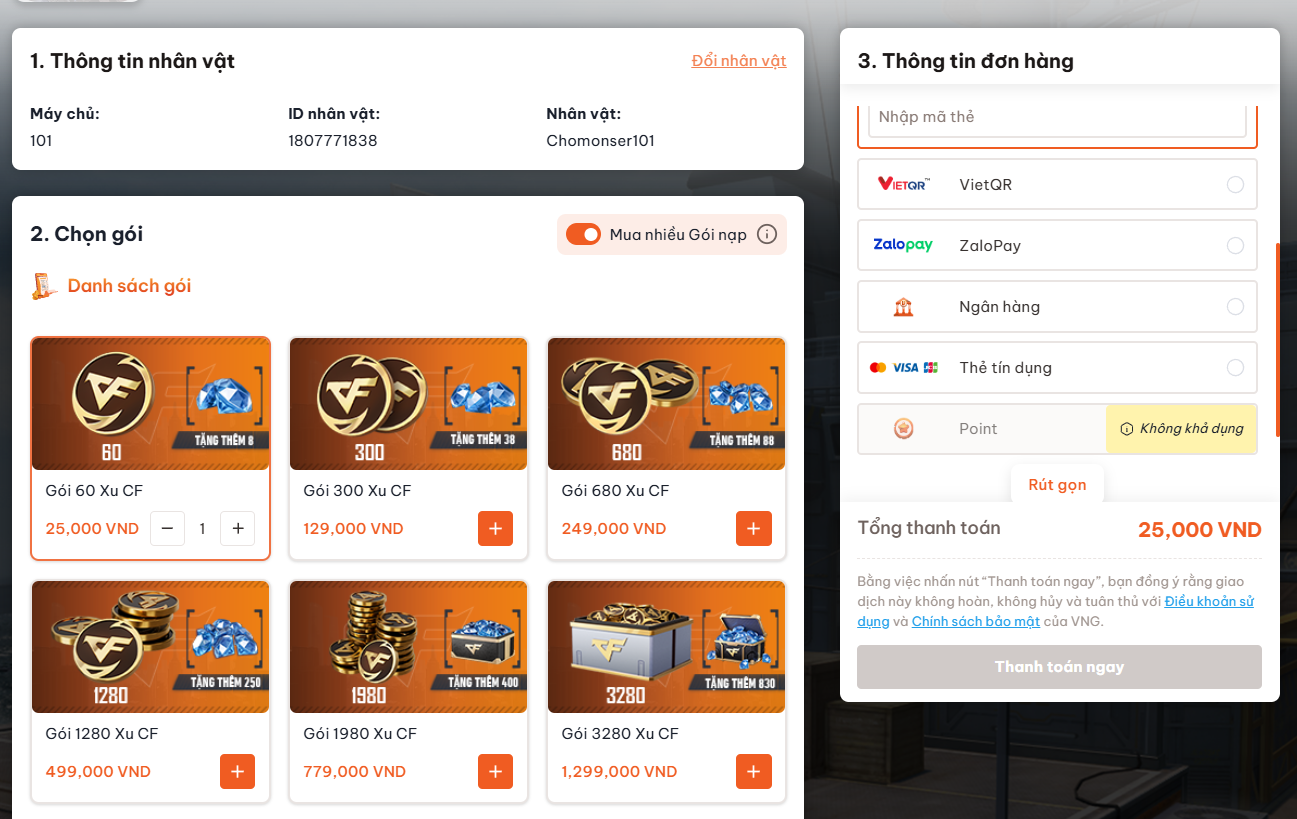
Task: Choose Thẻ tín dụng payment option
Action: coord(1057,367)
